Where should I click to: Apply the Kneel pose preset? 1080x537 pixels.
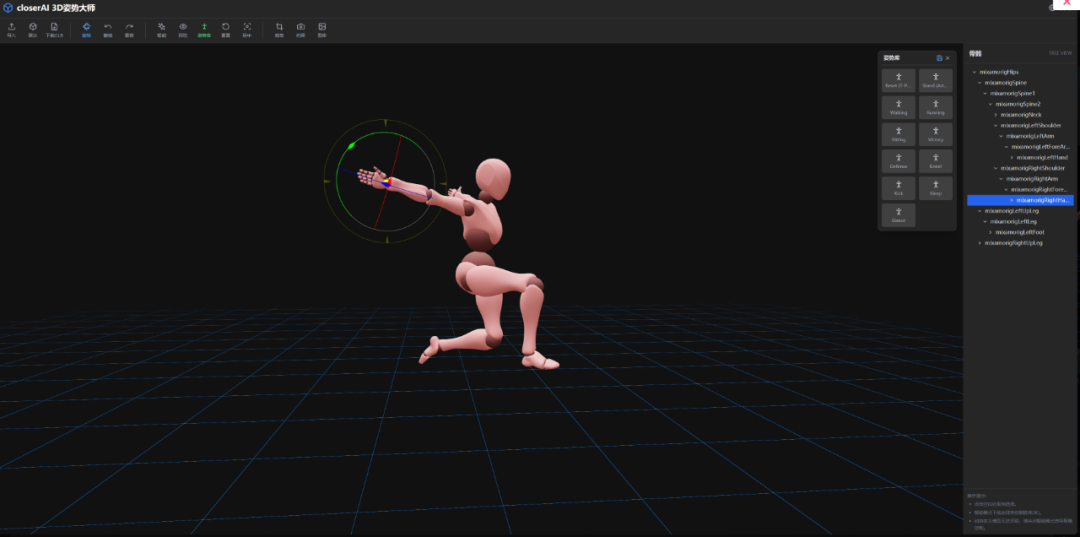click(x=935, y=161)
